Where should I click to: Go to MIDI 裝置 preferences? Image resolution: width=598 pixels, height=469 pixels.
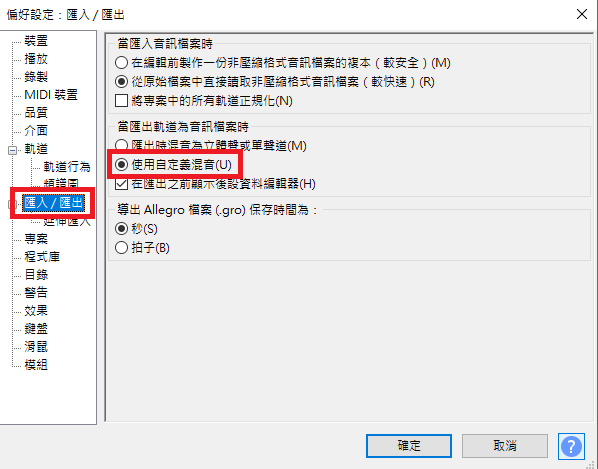point(51,95)
